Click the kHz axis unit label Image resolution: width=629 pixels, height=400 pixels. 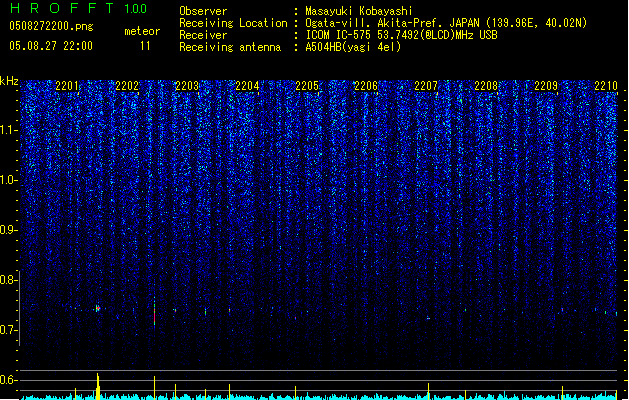(x=9, y=81)
